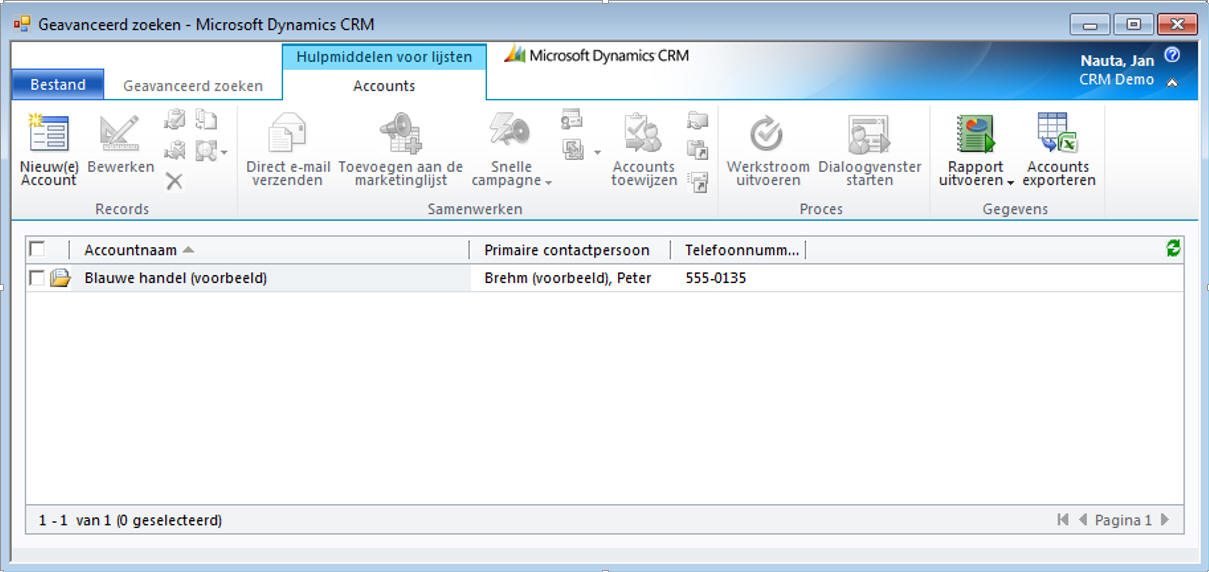
Task: Go to the next page of results
Action: click(1164, 520)
